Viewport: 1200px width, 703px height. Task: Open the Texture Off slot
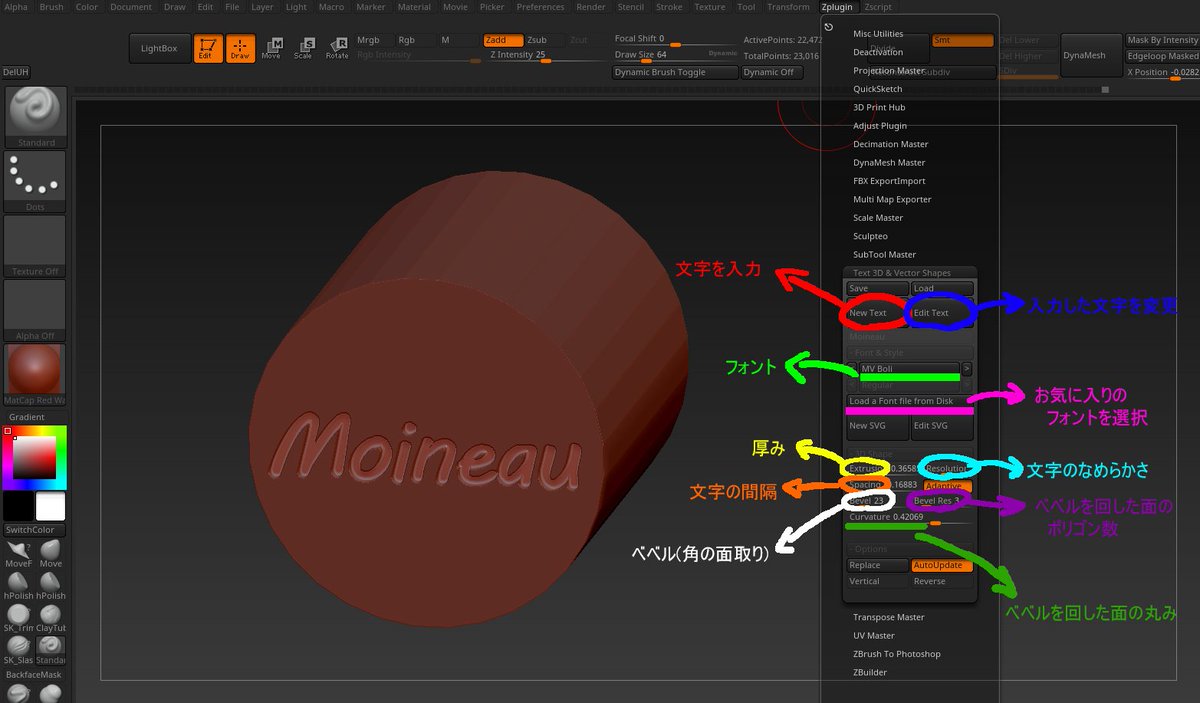[35, 245]
